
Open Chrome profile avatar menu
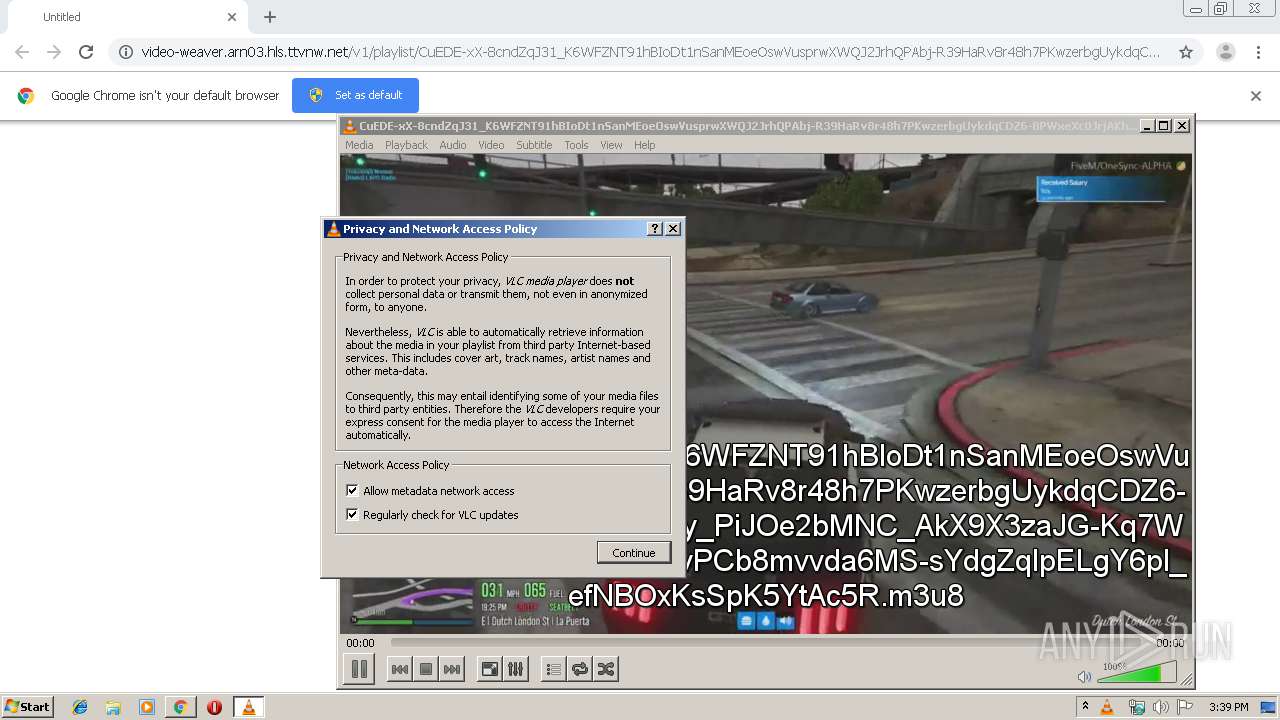(1226, 52)
